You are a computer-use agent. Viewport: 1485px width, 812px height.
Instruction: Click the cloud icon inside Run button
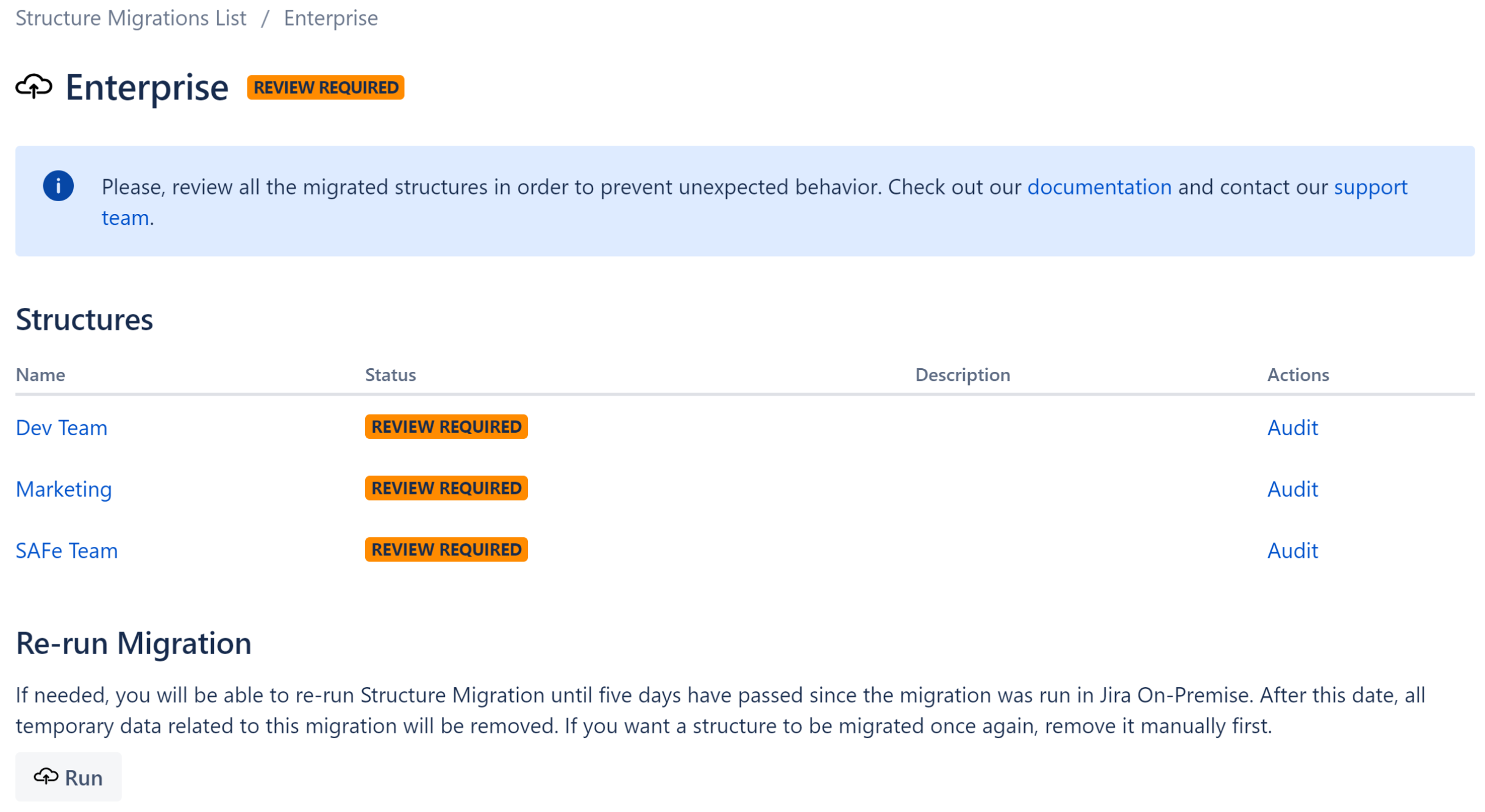(x=46, y=777)
